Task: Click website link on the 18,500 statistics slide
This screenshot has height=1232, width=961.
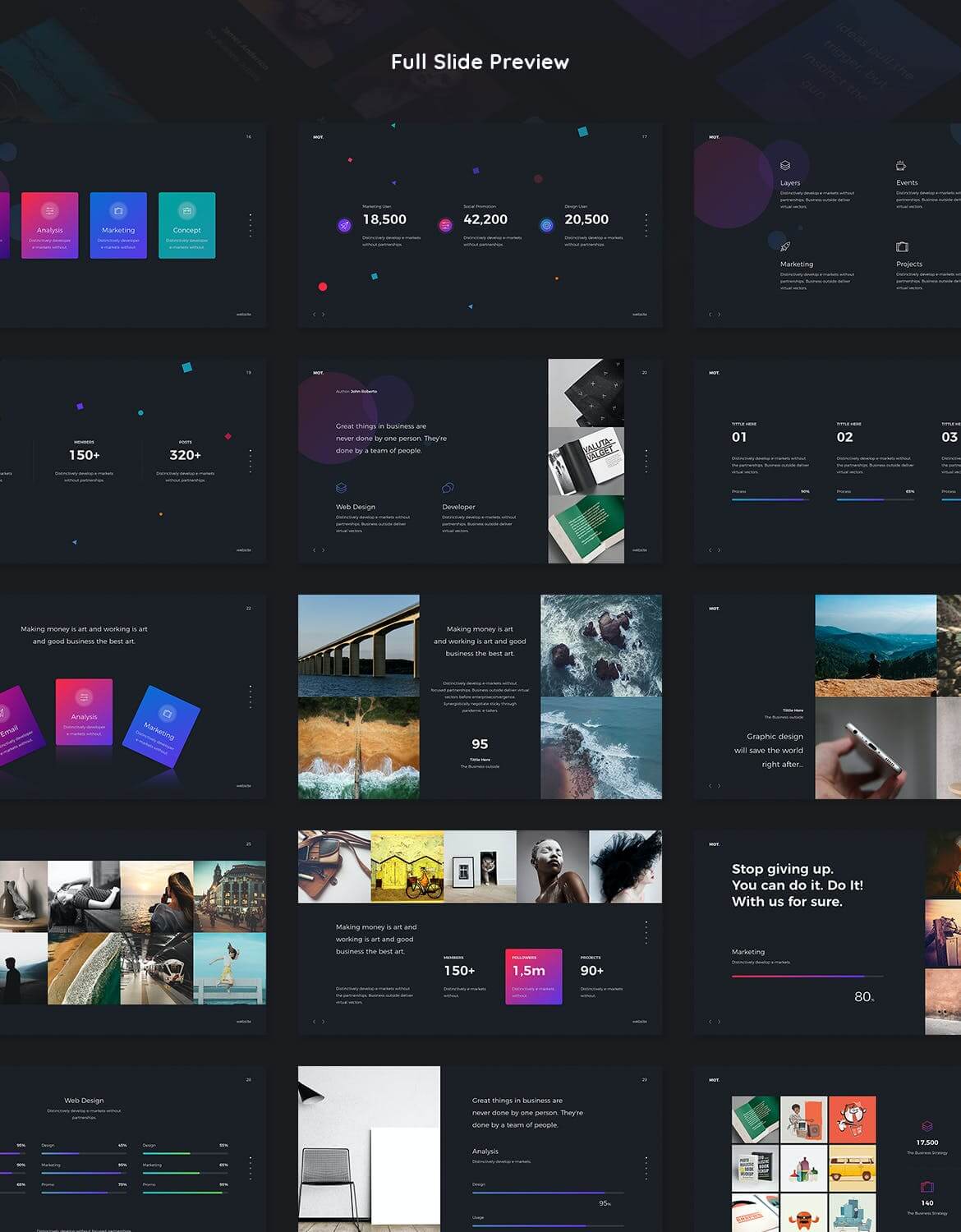Action: click(639, 315)
